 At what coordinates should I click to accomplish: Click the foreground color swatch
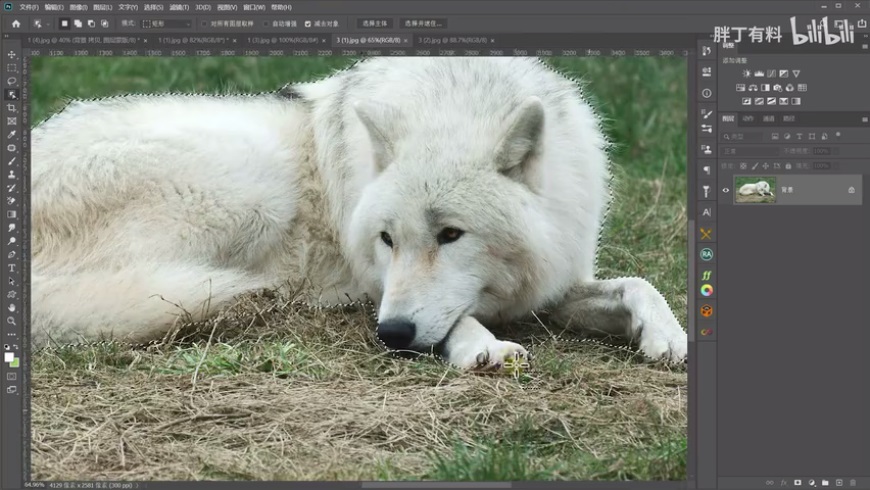coord(9,355)
